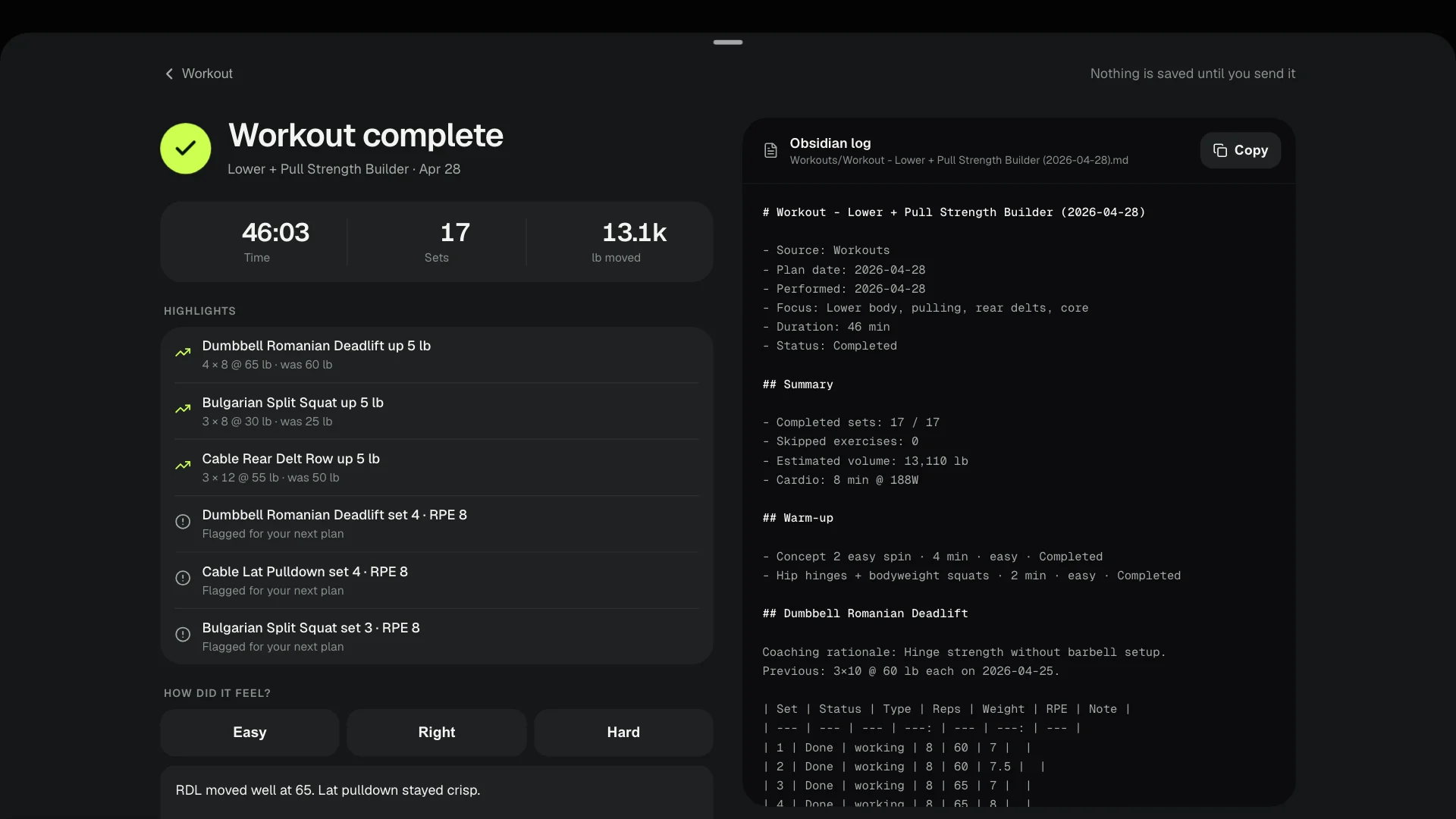Open Cable Lat Pulldown set 4 RPE 8 row
Screen dimensions: 1456x819
point(437,581)
